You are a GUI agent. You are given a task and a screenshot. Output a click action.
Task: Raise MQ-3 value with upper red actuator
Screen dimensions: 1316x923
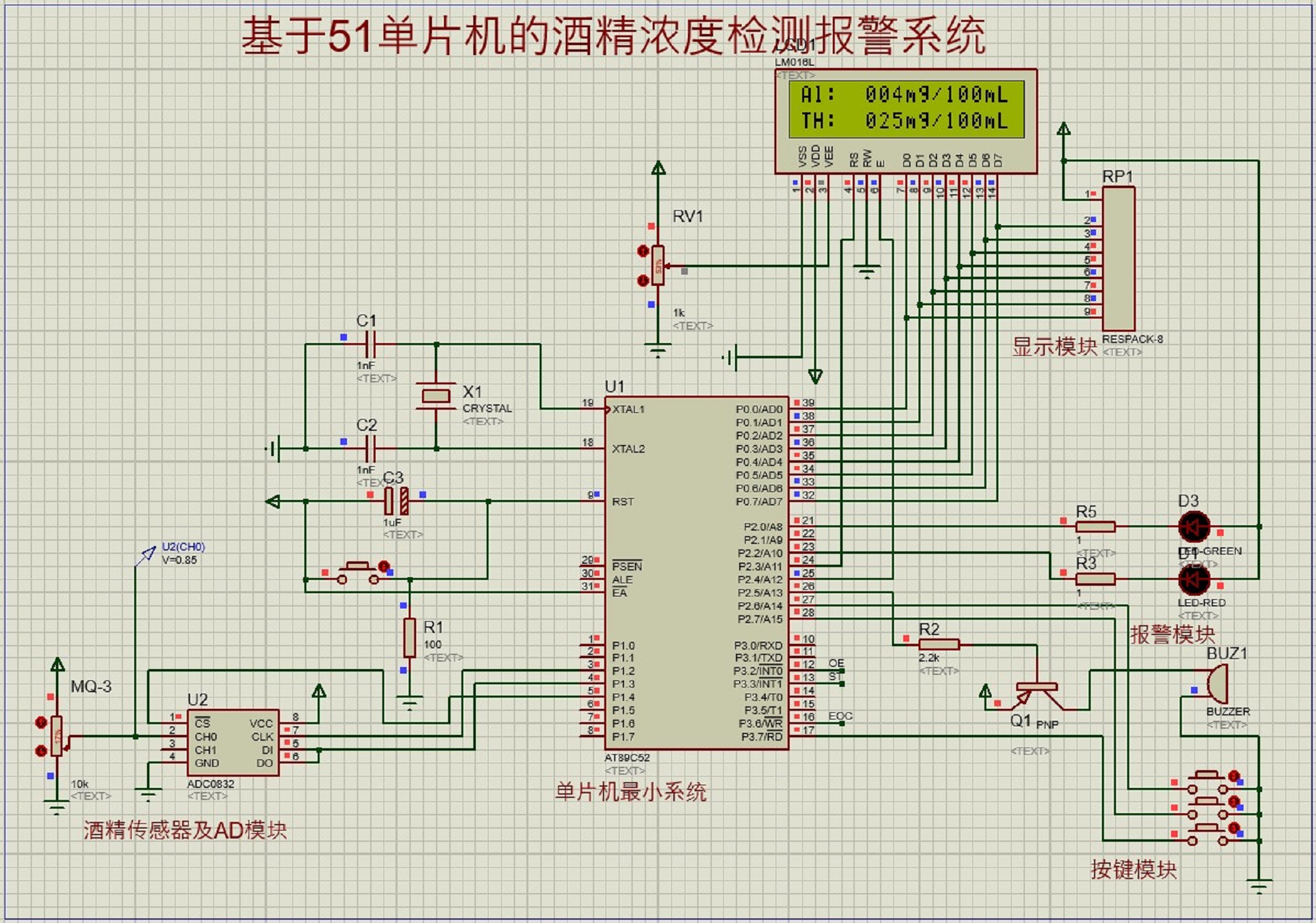click(x=41, y=722)
